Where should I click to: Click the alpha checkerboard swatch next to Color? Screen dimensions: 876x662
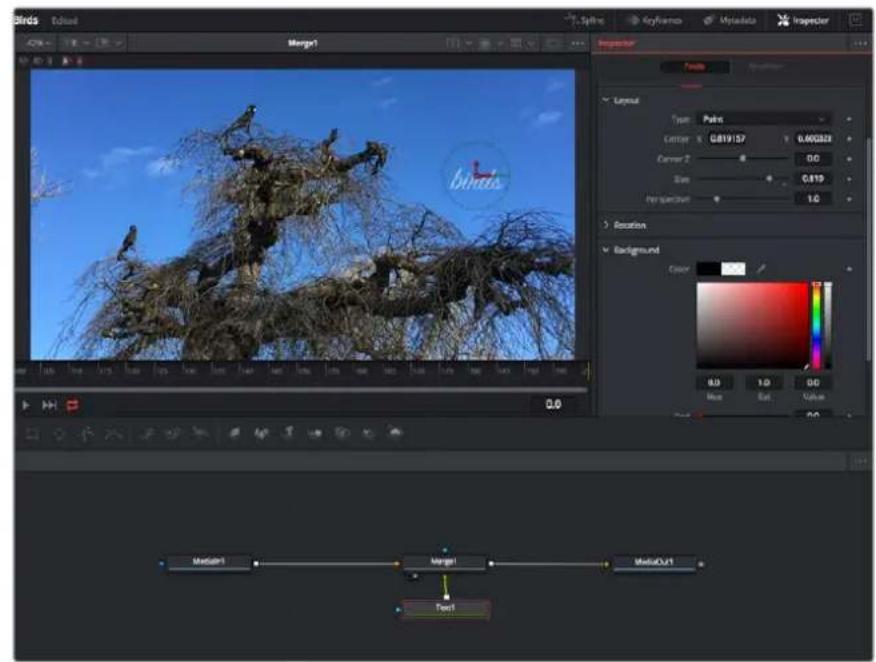pos(733,269)
